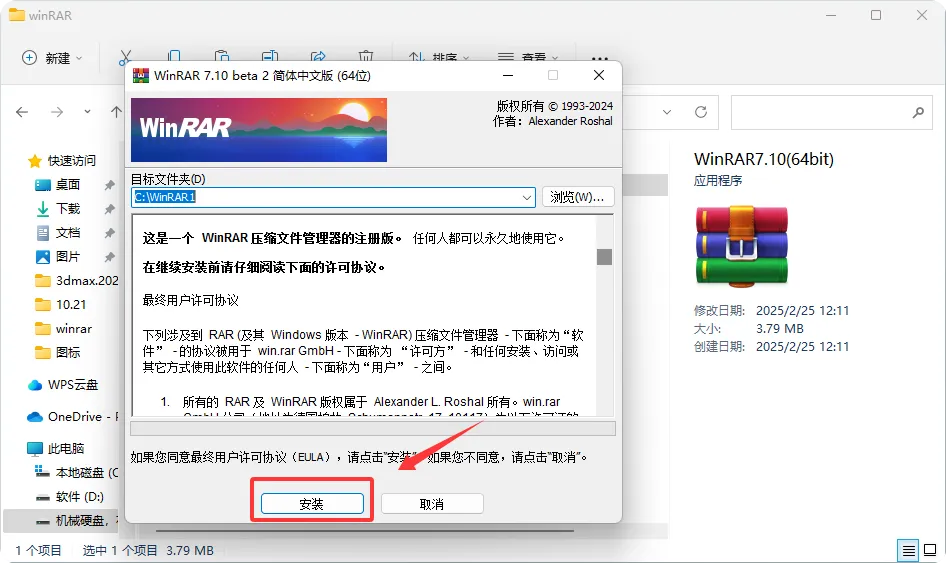Click the delete trash icon in Explorer toolbar
Image resolution: width=946 pixels, height=563 pixels.
click(x=366, y=57)
